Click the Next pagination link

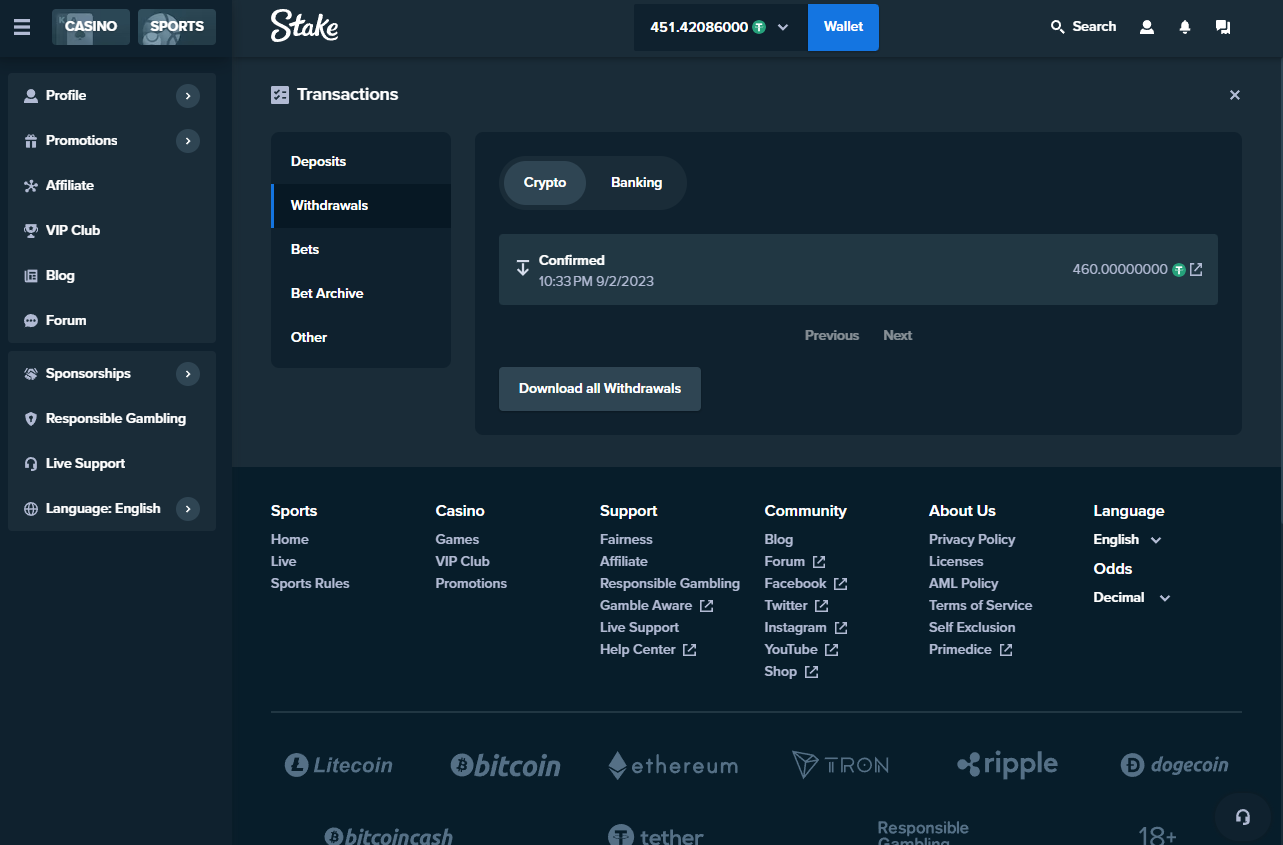pyautogui.click(x=897, y=336)
